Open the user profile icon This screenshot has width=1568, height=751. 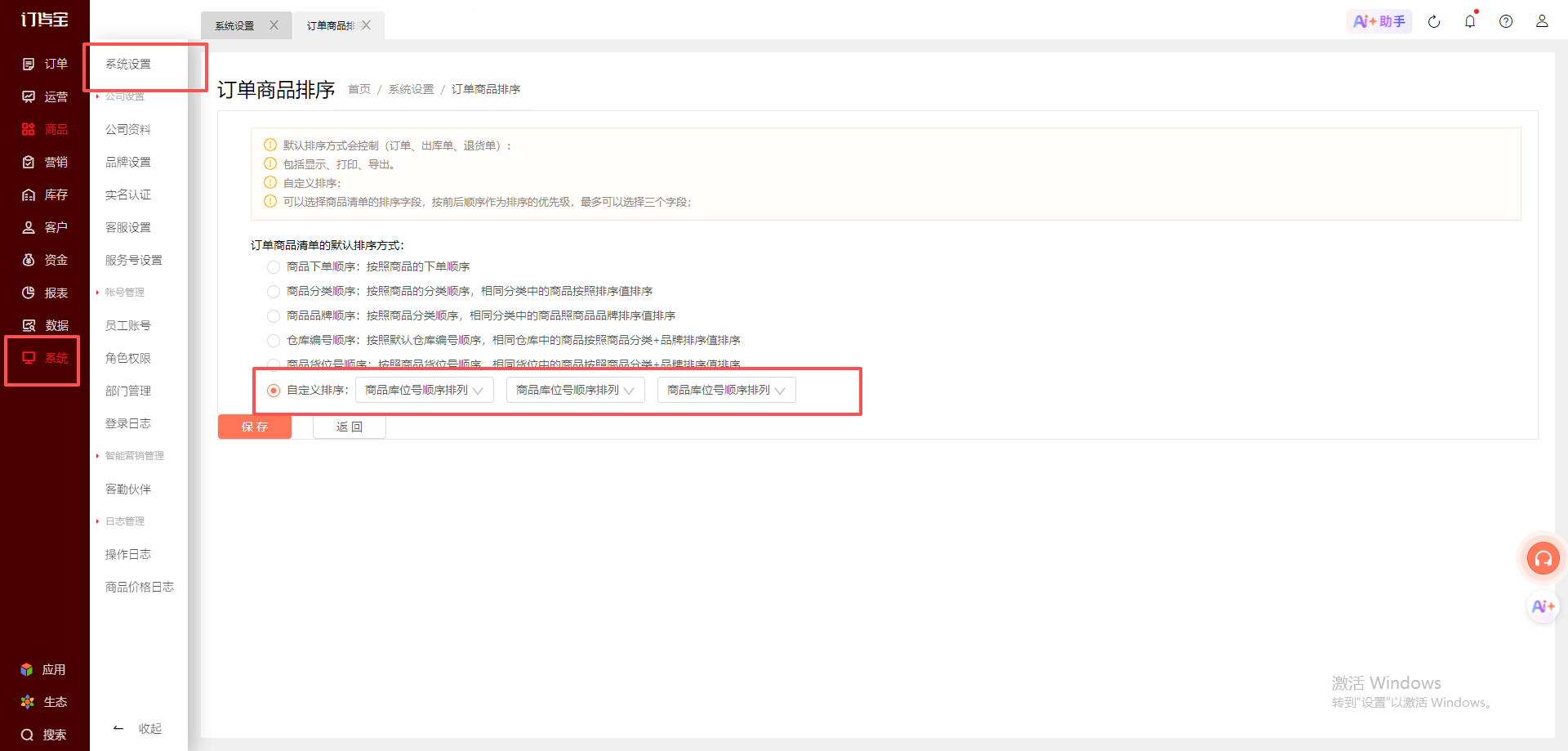(1542, 21)
